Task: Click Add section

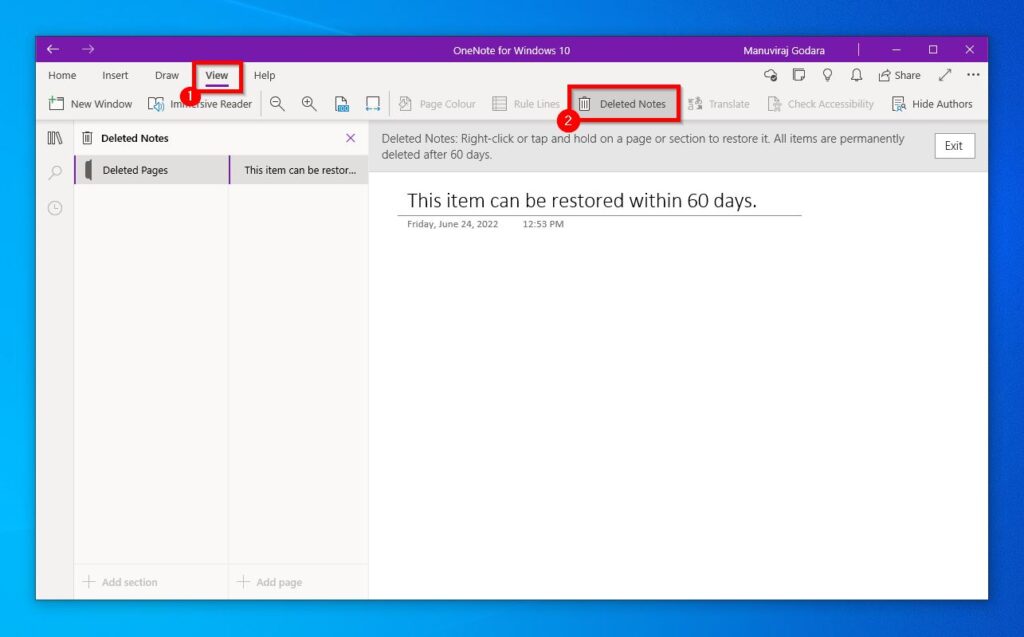Action: [120, 581]
